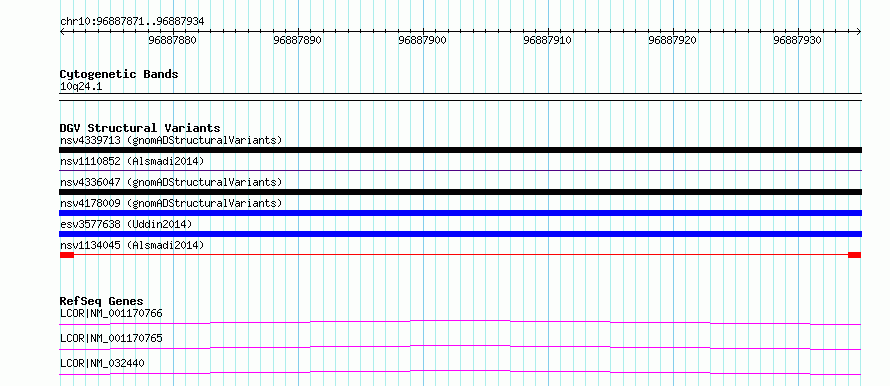890x386 pixels.
Task: Click the blue bar under esv3577638
Action: click(460, 234)
